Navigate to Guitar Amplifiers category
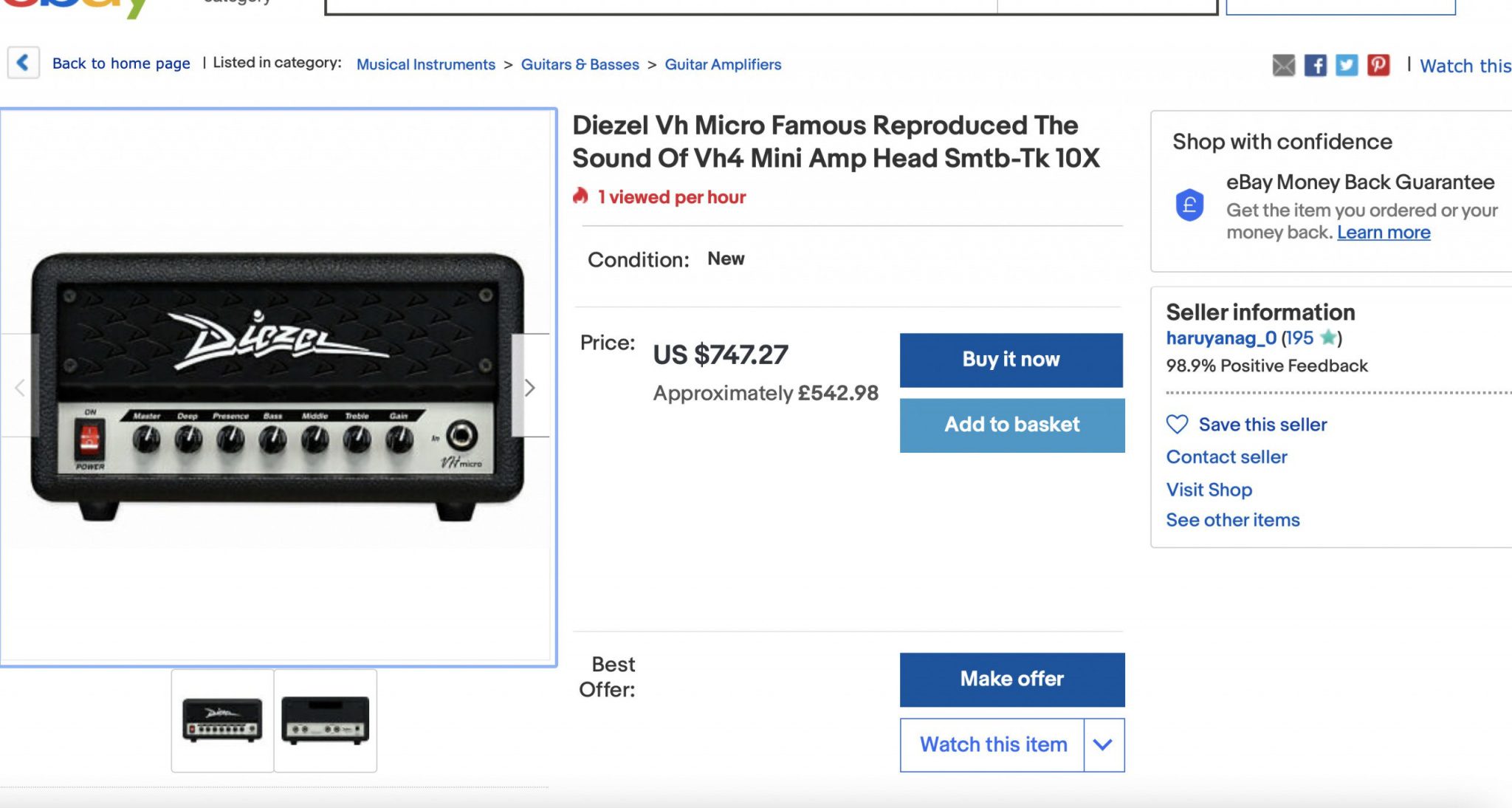The image size is (1512, 808). click(x=722, y=64)
